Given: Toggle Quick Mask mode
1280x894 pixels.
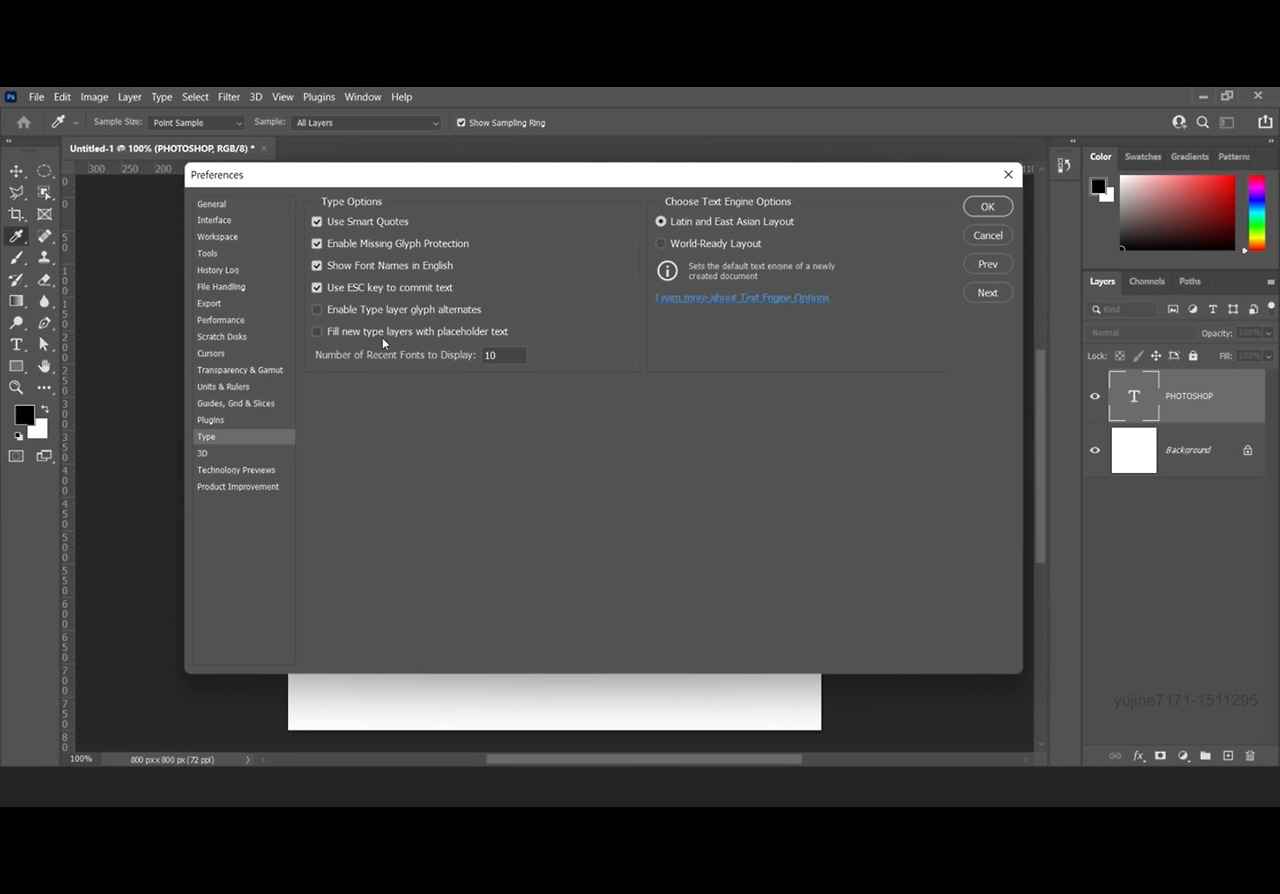Looking at the screenshot, I should click(17, 456).
